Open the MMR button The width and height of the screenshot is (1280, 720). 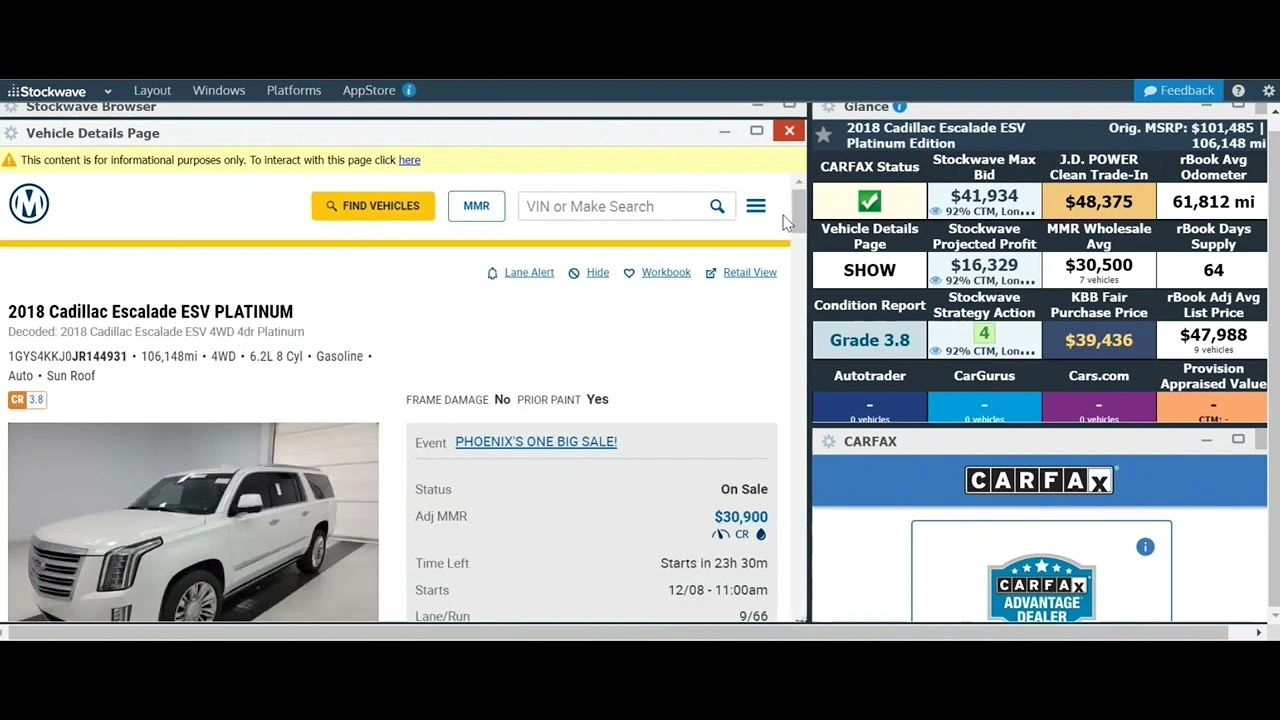476,206
